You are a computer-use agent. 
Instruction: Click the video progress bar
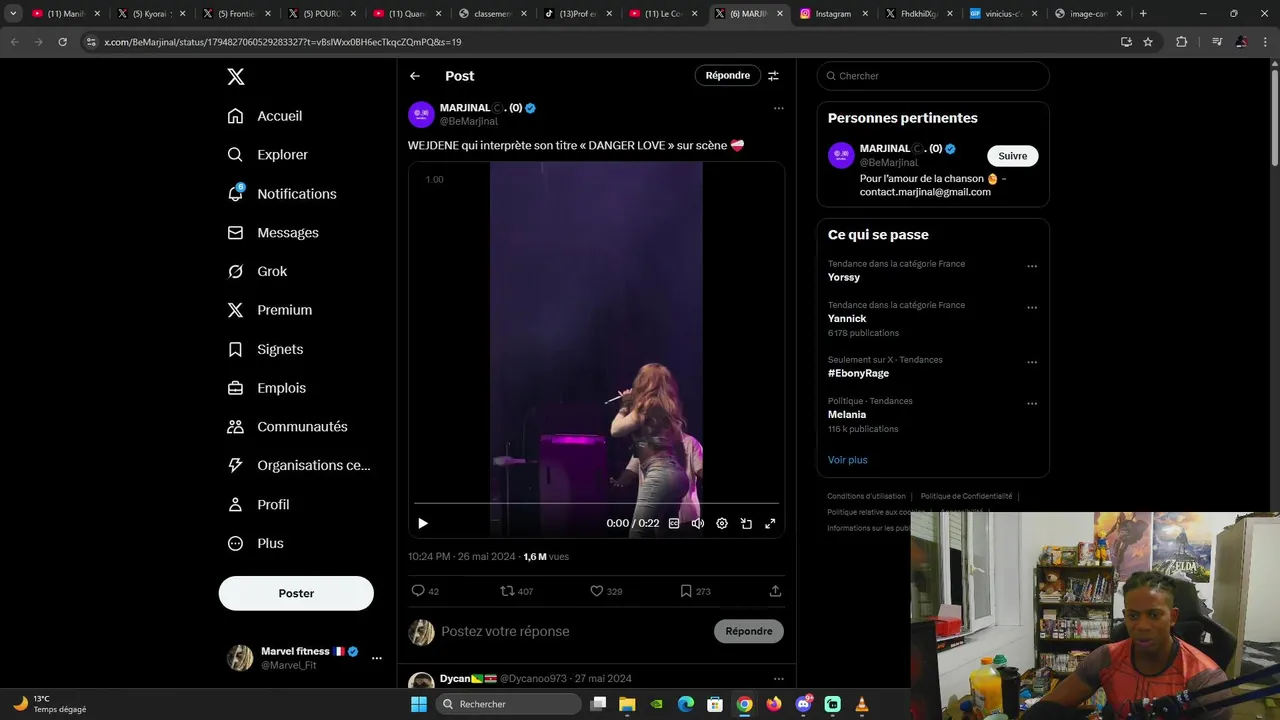click(x=596, y=503)
